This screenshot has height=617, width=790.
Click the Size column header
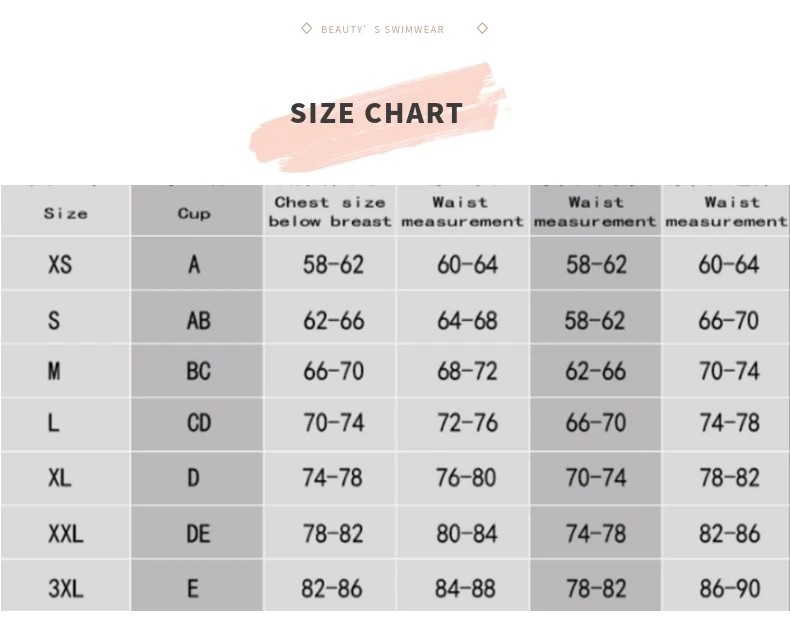point(66,213)
